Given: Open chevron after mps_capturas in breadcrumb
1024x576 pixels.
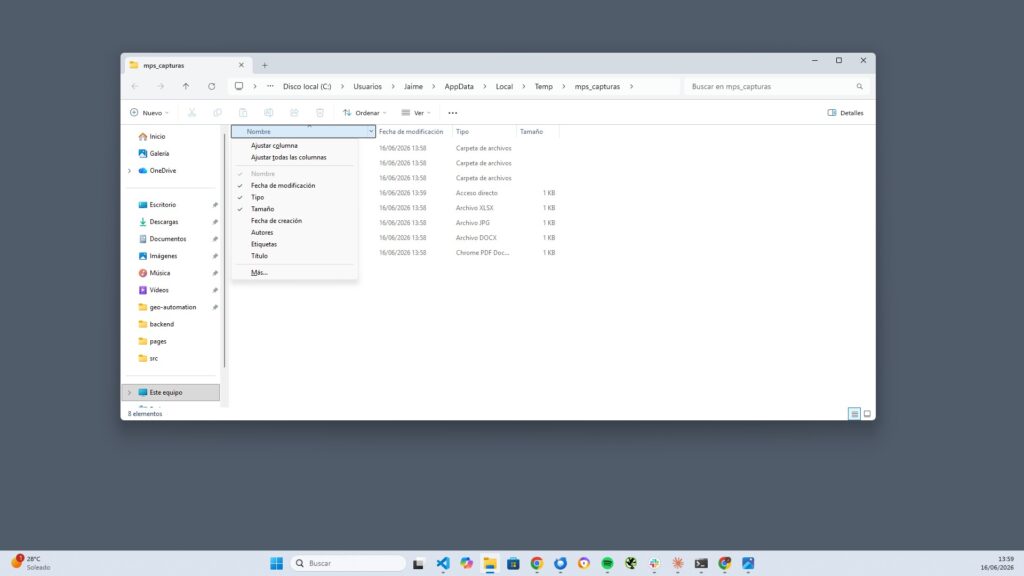Looking at the screenshot, I should tap(632, 86).
